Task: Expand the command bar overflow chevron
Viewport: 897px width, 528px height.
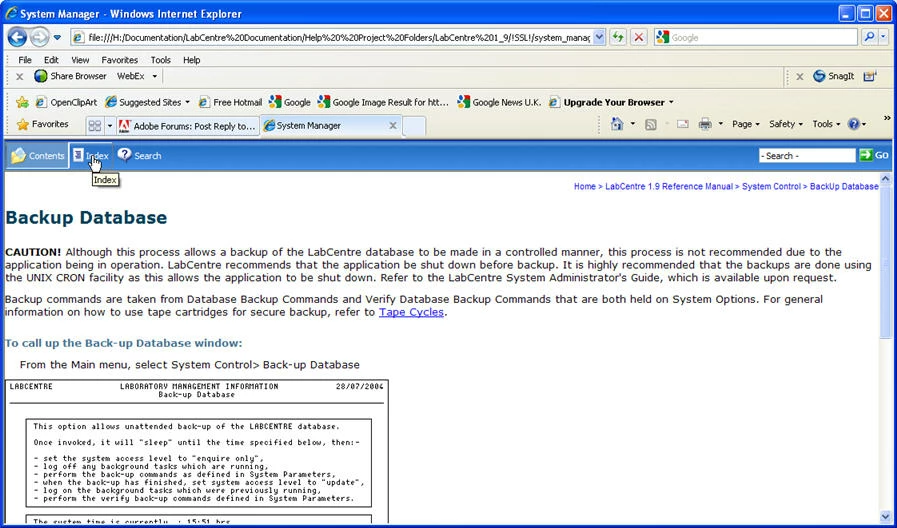Action: click(x=887, y=118)
